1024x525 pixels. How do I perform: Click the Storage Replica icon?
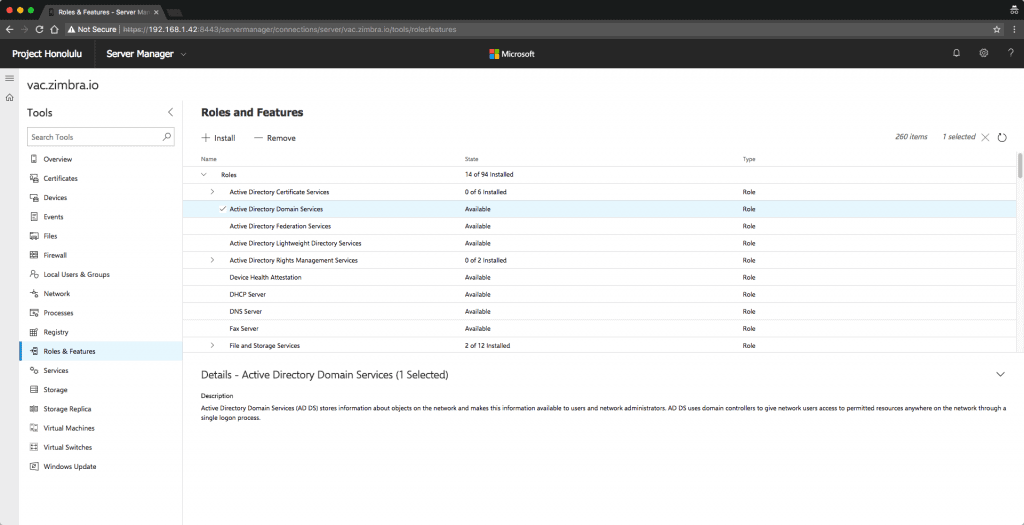pos(34,409)
